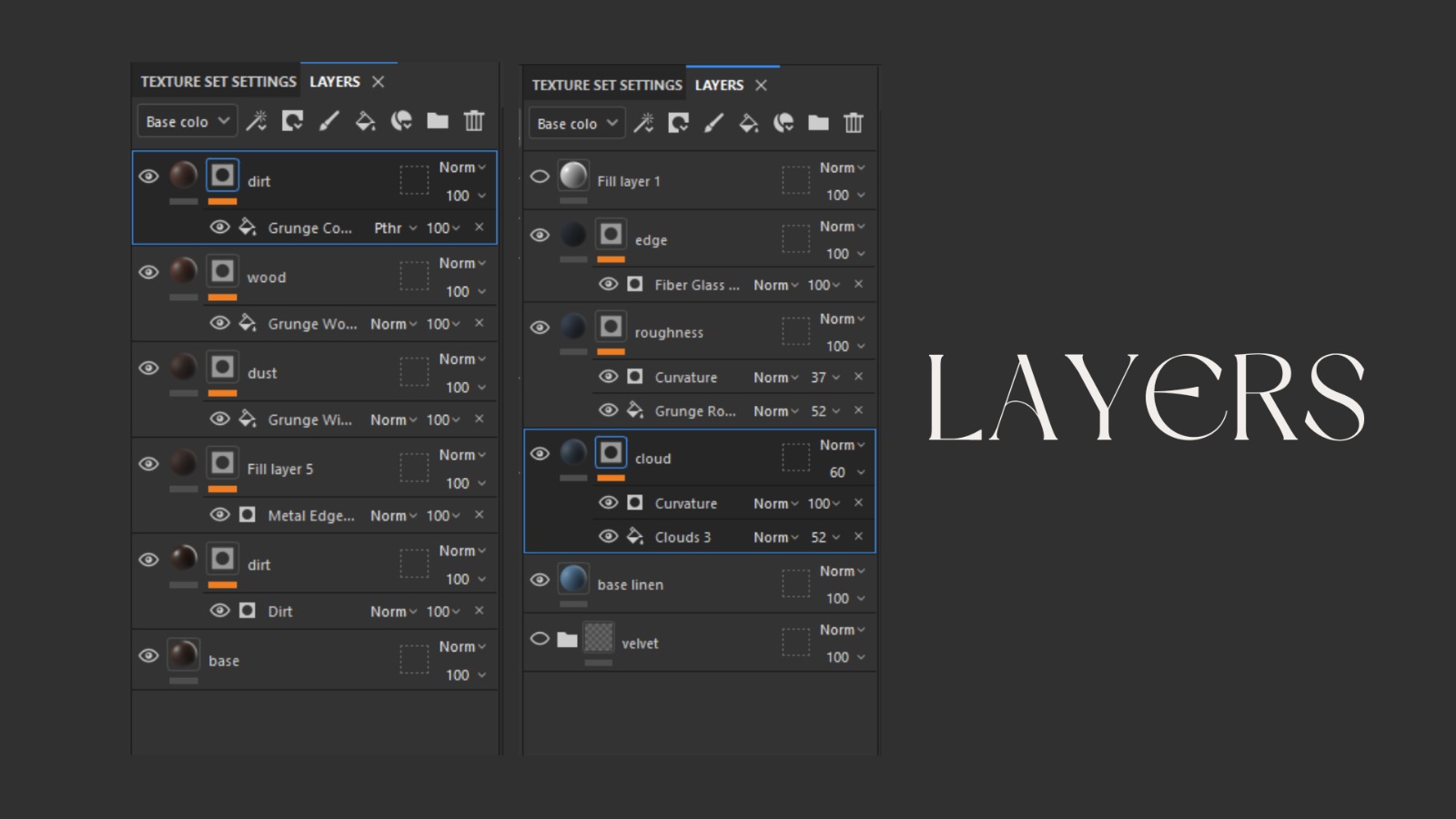
Task: Click the add folder icon in right panel toolbar
Action: pyautogui.click(x=818, y=123)
